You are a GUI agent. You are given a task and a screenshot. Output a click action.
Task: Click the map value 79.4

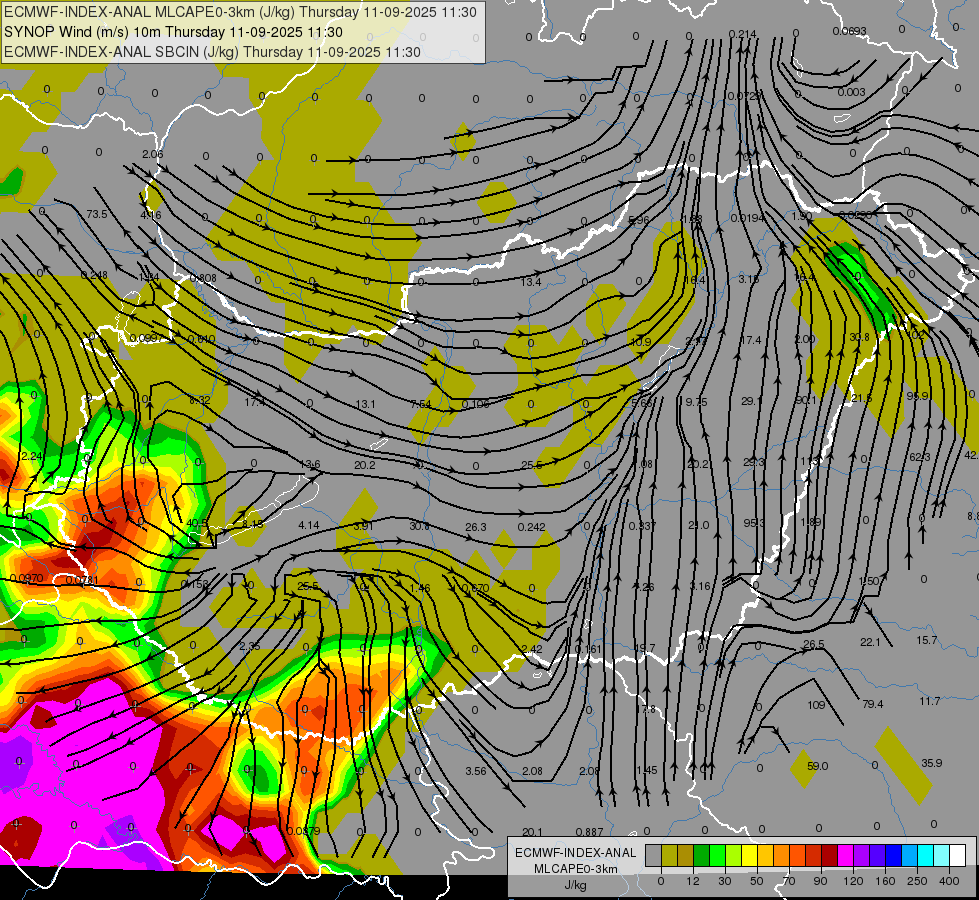coord(872,705)
